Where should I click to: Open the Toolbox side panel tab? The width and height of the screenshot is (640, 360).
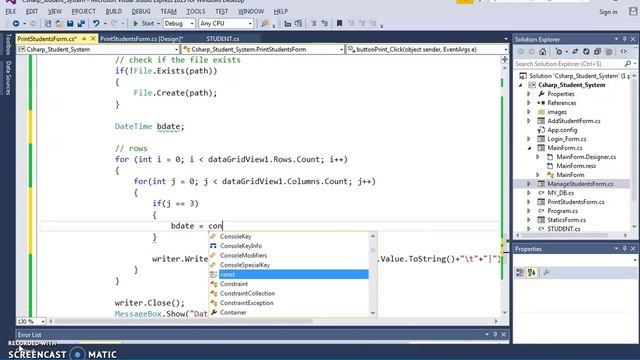pyautogui.click(x=8, y=44)
